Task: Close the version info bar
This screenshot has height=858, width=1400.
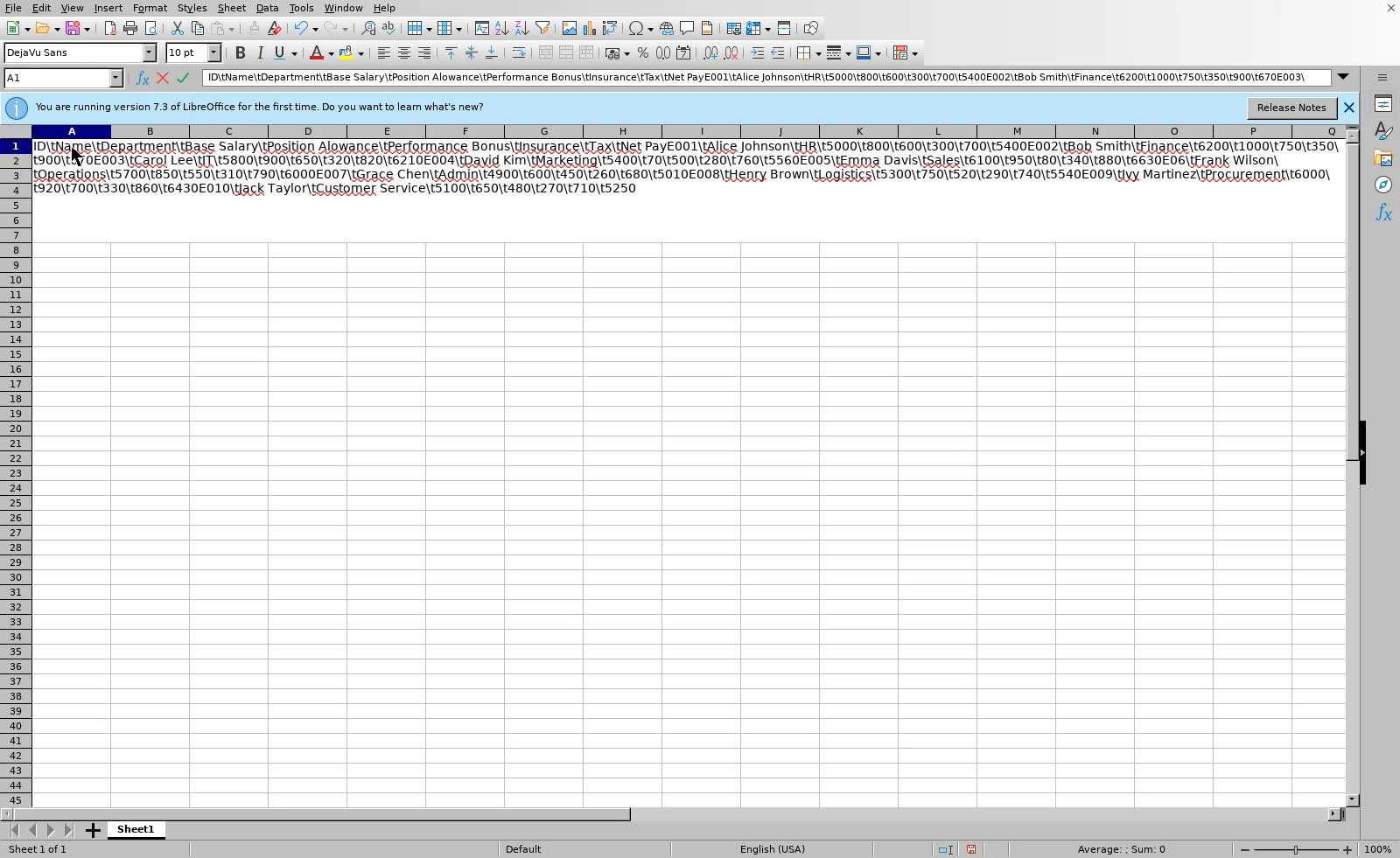Action: point(1348,108)
